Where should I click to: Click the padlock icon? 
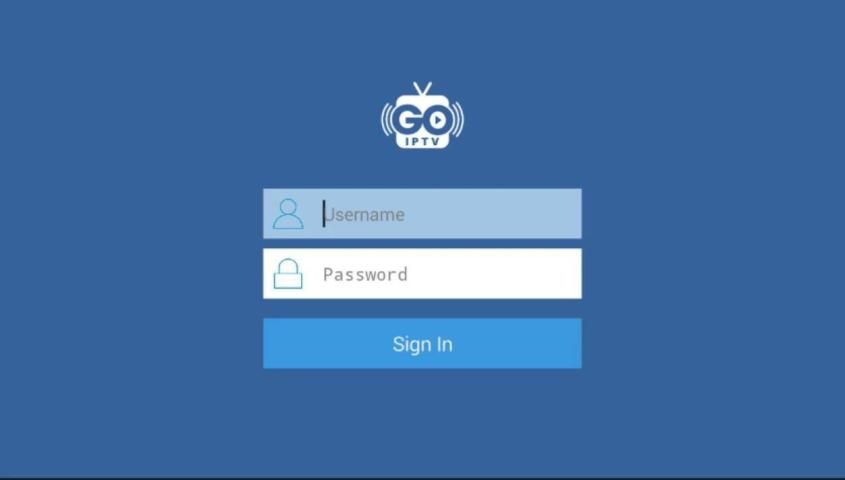click(288, 274)
